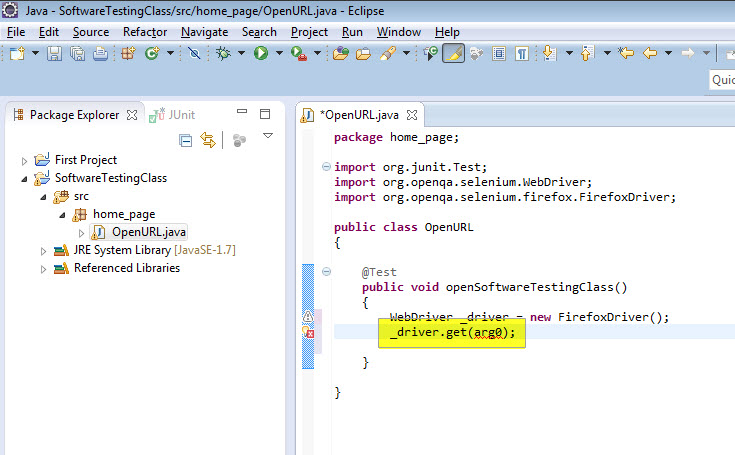Open the File menu

tap(16, 32)
